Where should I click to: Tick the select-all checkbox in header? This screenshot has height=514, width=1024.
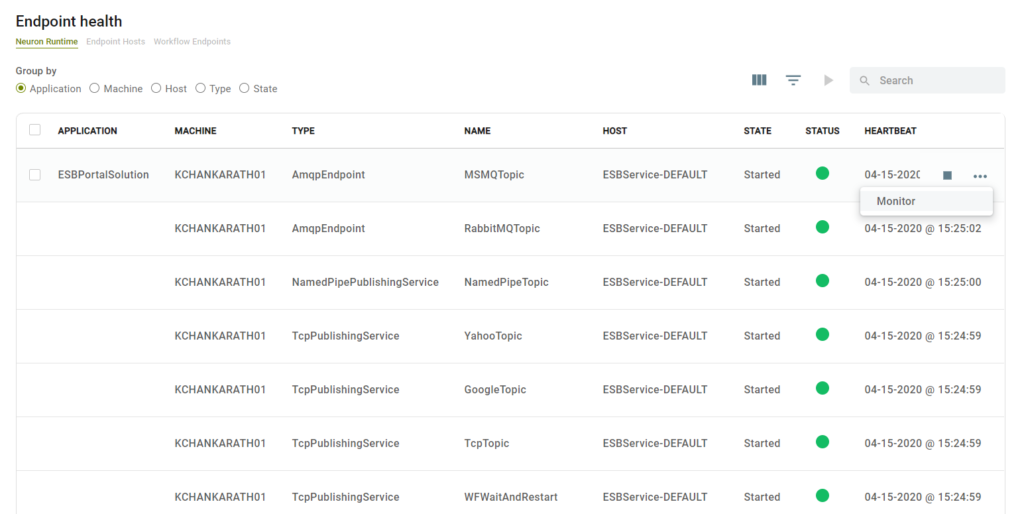pyautogui.click(x=35, y=130)
